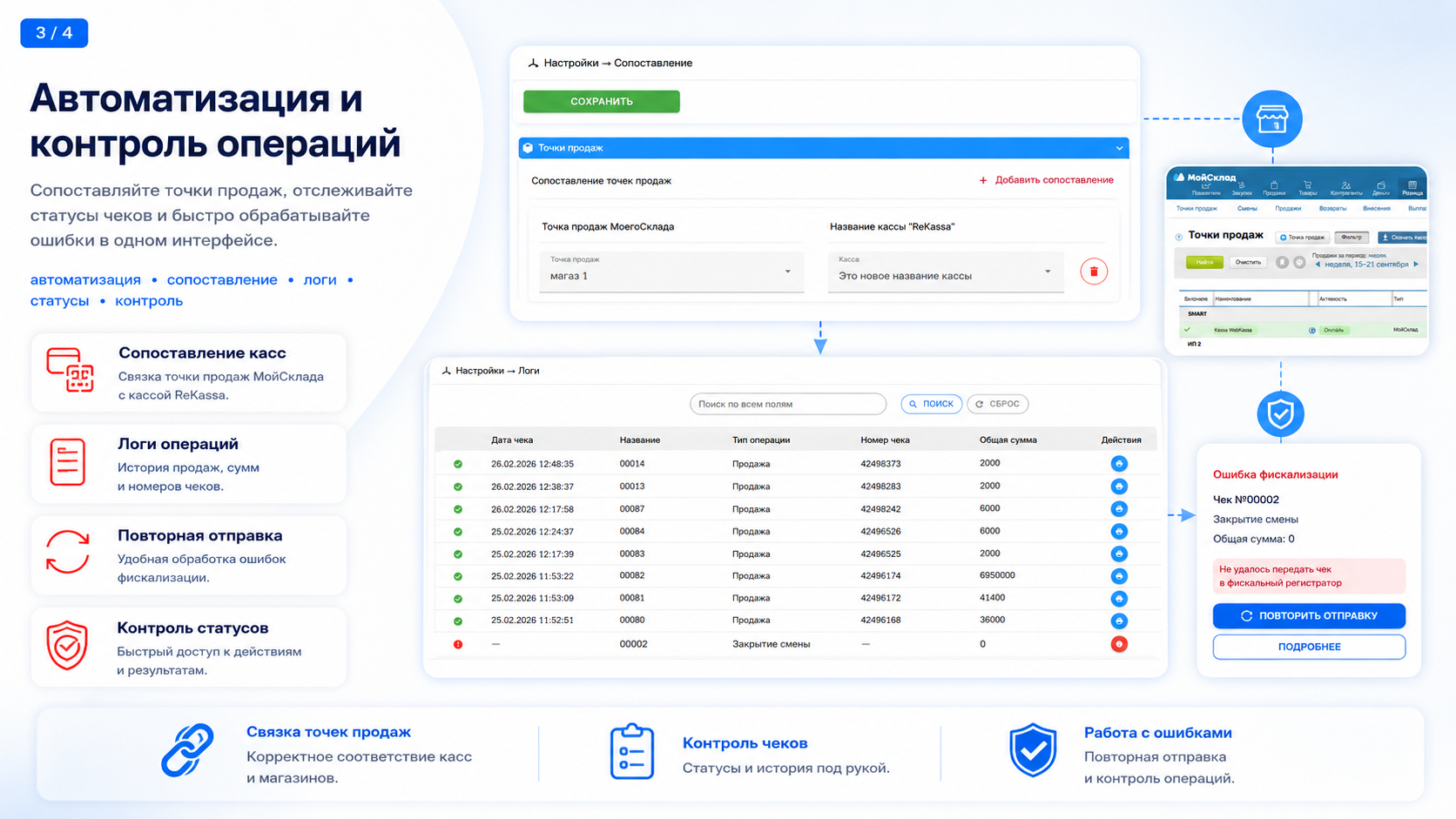This screenshot has height=819, width=1456.
Task: Click the Общая сумма column header
Action: [x=1008, y=440]
